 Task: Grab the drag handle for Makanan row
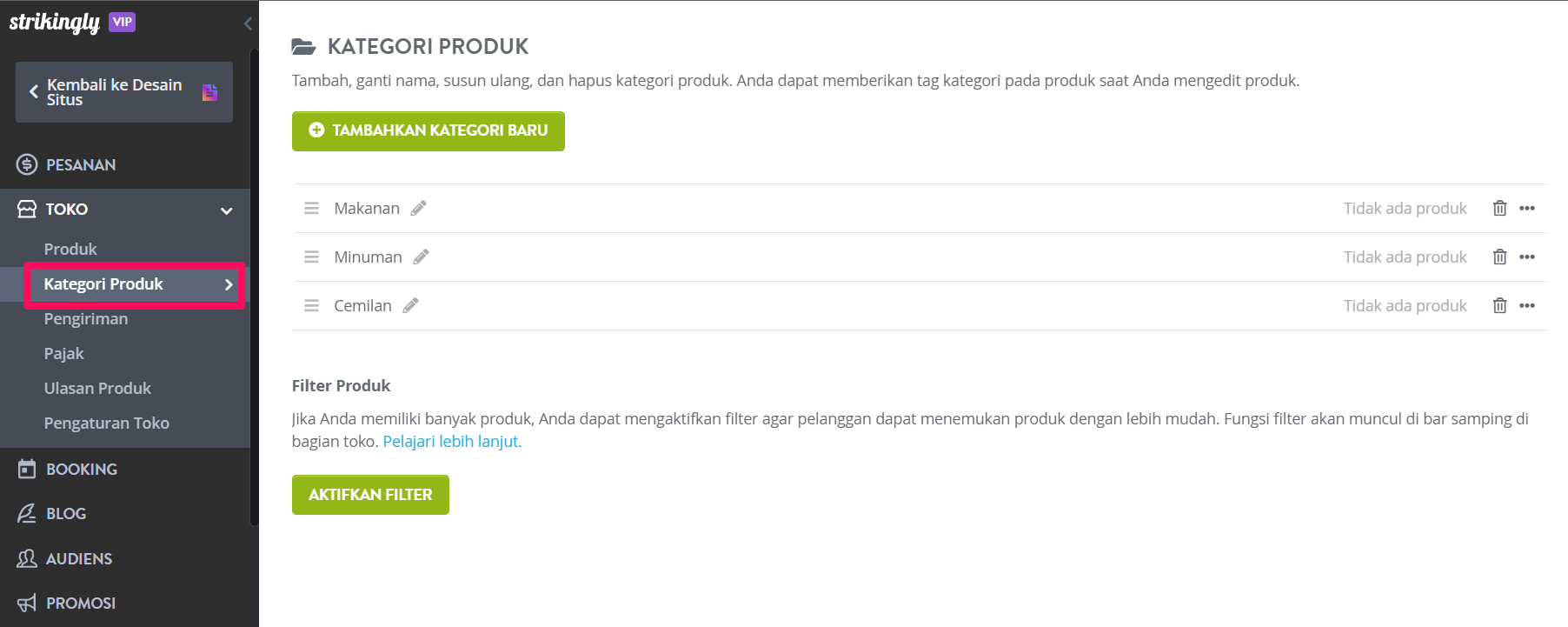311,208
